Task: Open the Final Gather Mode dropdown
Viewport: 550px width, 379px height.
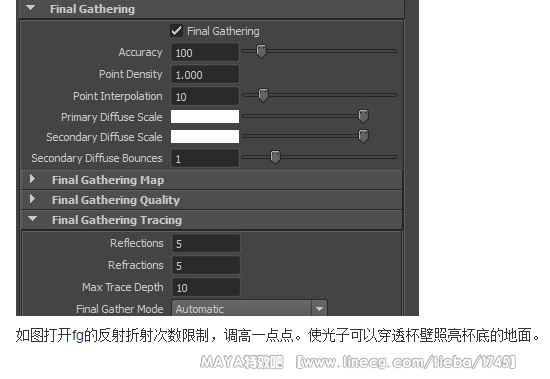Action: point(249,309)
